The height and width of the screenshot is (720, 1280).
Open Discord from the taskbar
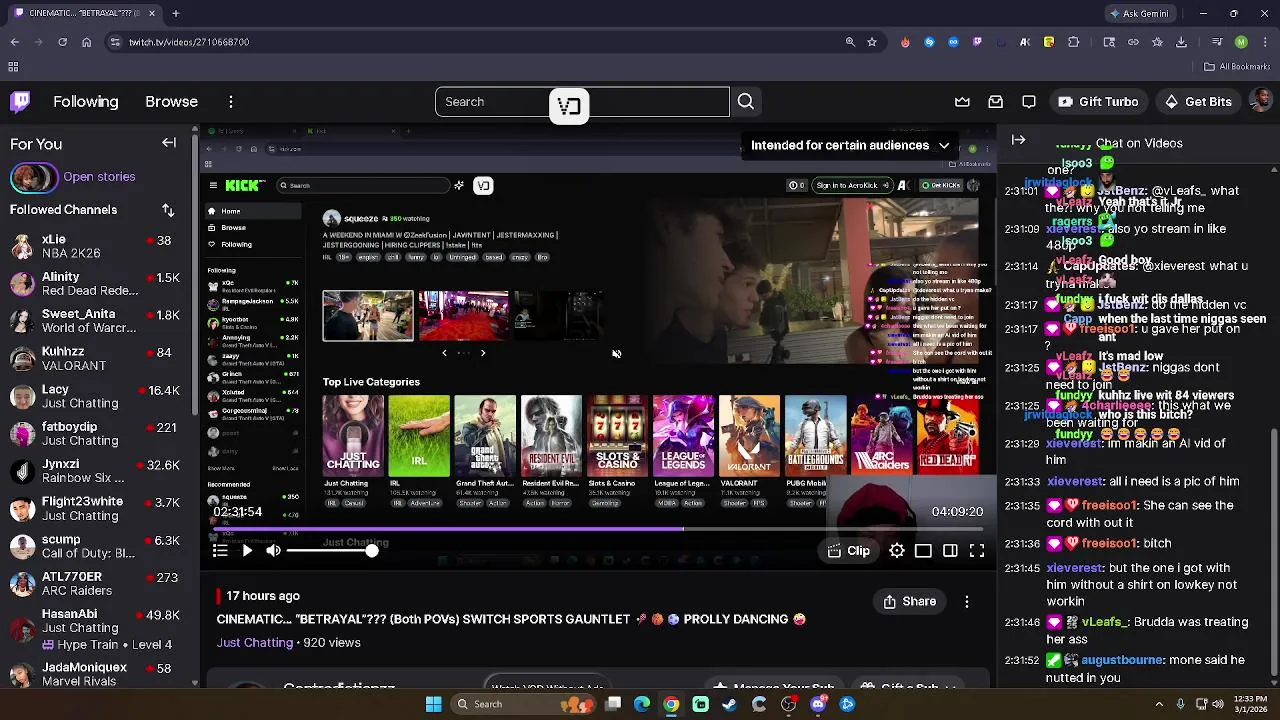coord(818,704)
